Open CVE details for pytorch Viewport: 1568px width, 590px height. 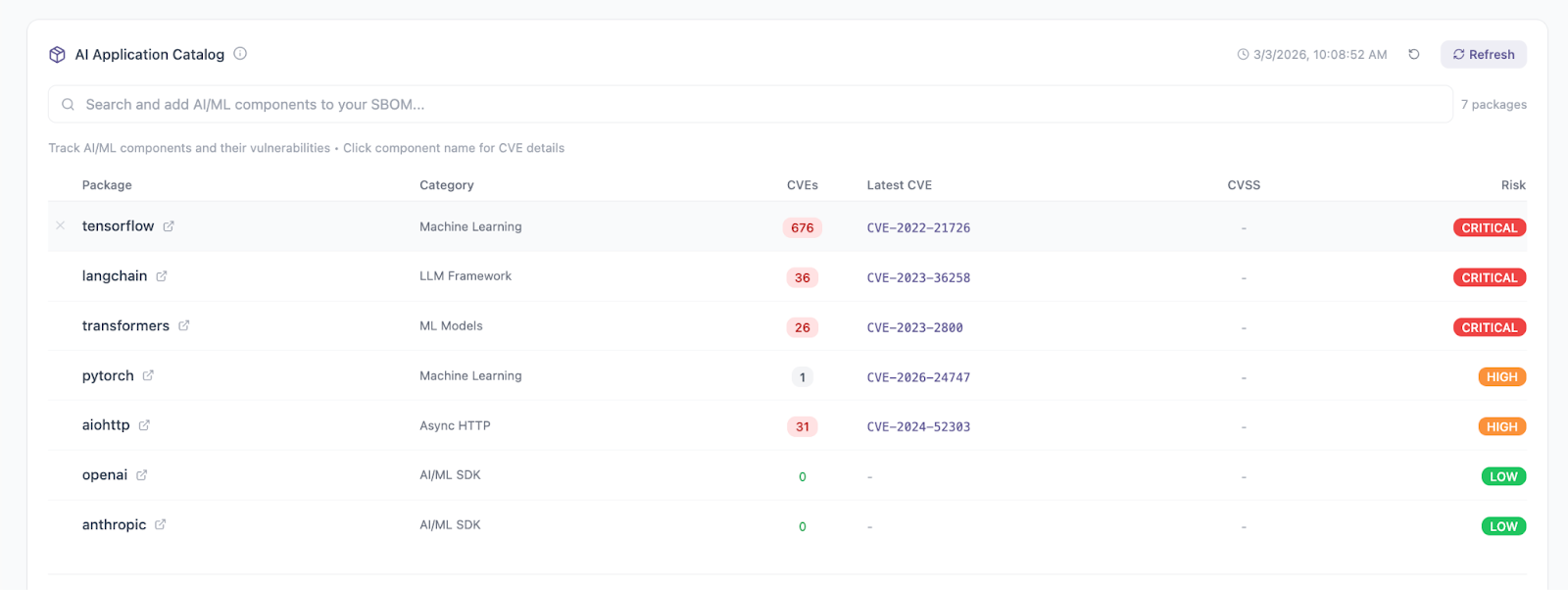pyautogui.click(x=108, y=376)
